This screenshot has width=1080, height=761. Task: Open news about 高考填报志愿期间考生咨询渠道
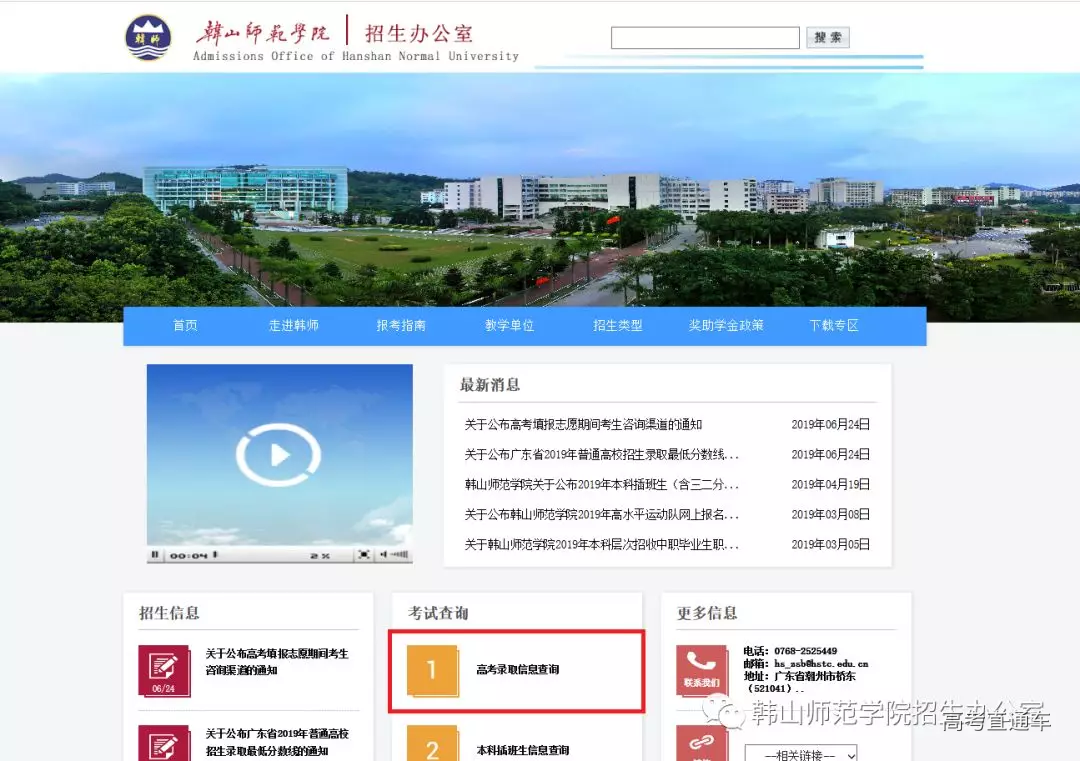coord(583,425)
